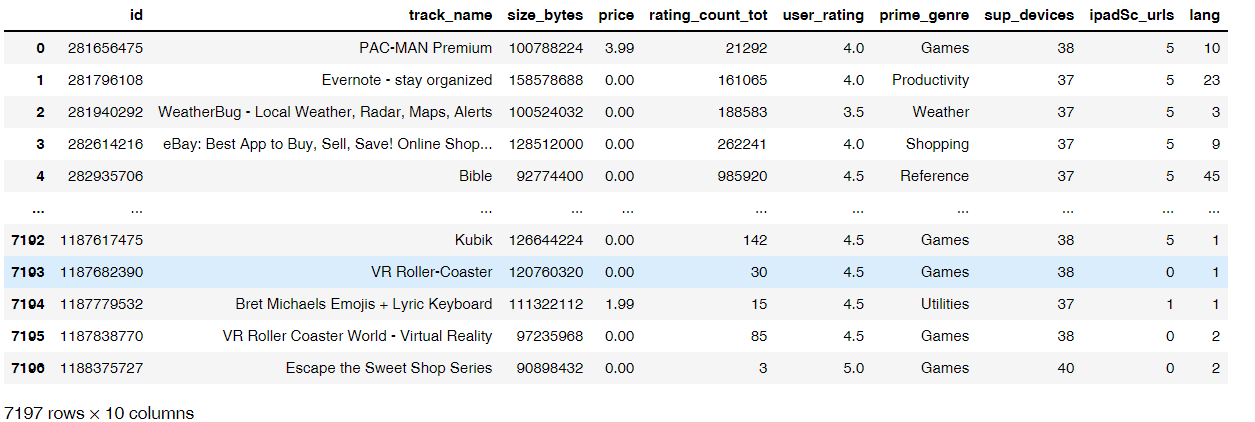
Task: Select the Bible track name cell
Action: tap(474, 176)
